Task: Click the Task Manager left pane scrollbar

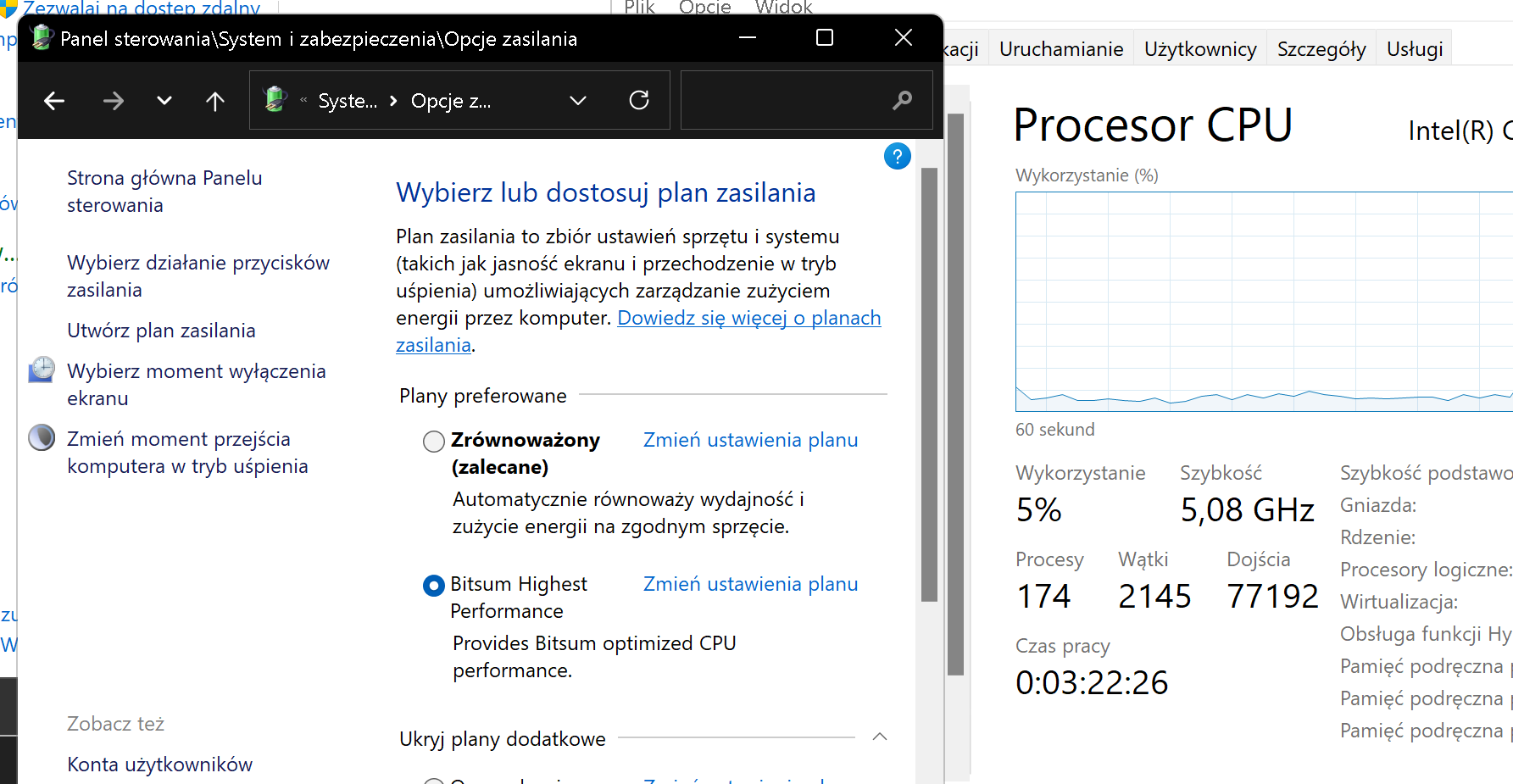Action: pyautogui.click(x=956, y=394)
